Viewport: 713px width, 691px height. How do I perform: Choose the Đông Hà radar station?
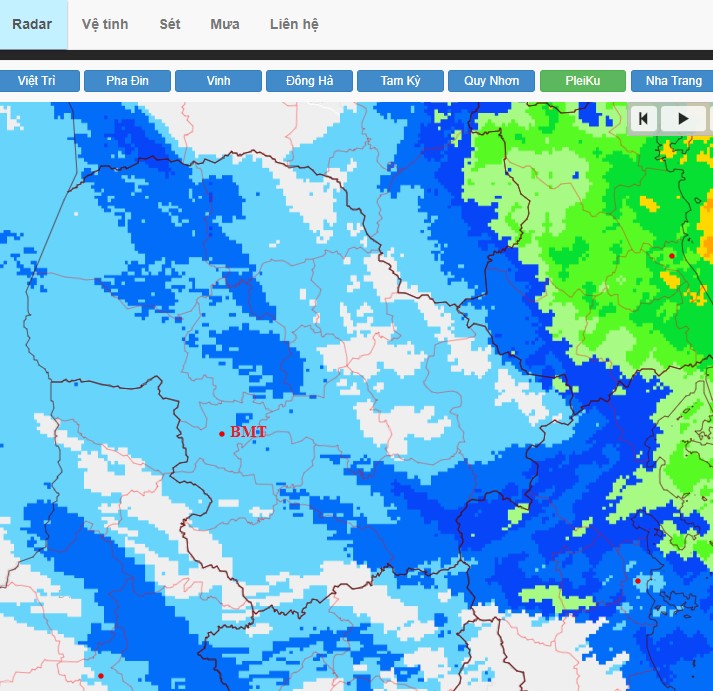click(309, 81)
